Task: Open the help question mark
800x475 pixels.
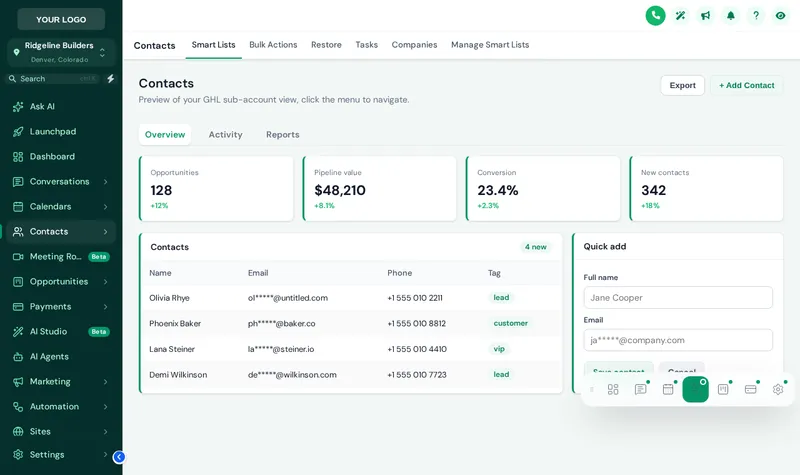Action: 756,16
